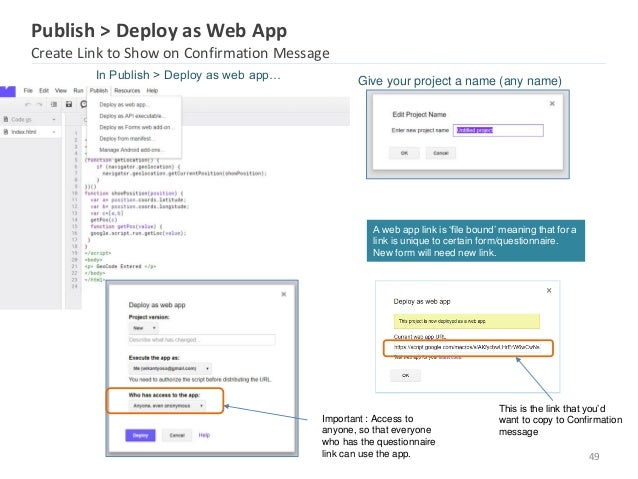The image size is (638, 479).
Task: Close the deployed confirmation dialog with X
Action: click(549, 290)
